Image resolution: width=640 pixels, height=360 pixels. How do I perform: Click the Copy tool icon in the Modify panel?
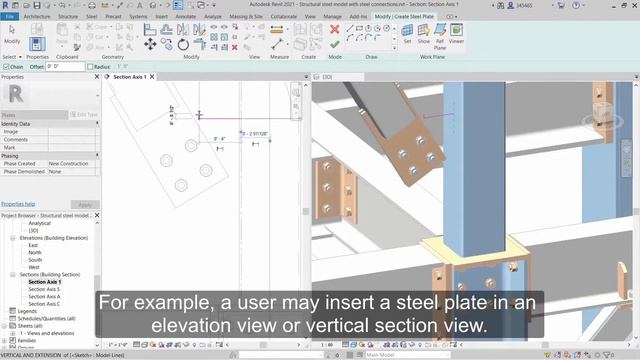pos(166,44)
